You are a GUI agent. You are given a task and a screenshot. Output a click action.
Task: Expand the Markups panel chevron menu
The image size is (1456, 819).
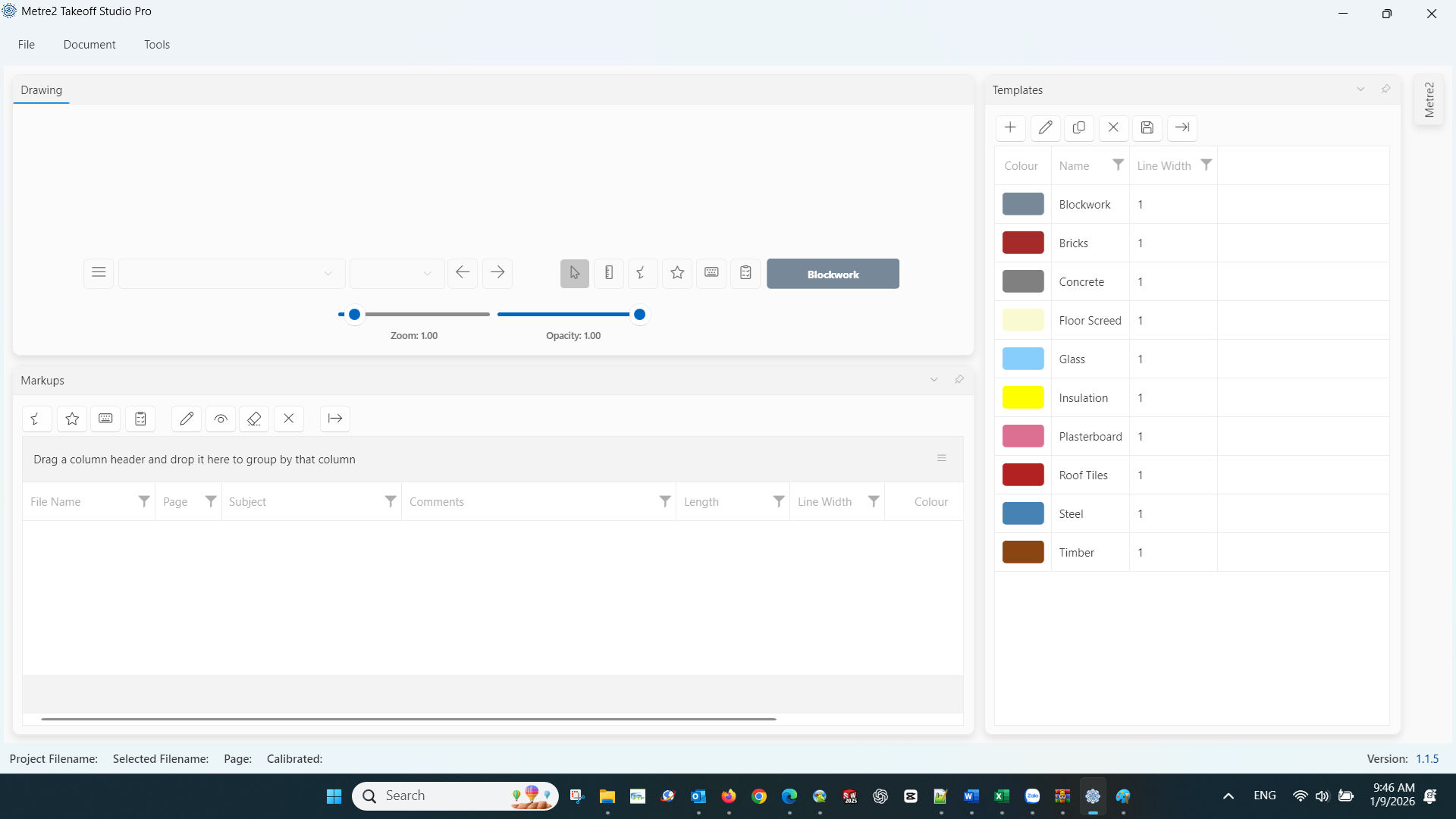(x=934, y=379)
